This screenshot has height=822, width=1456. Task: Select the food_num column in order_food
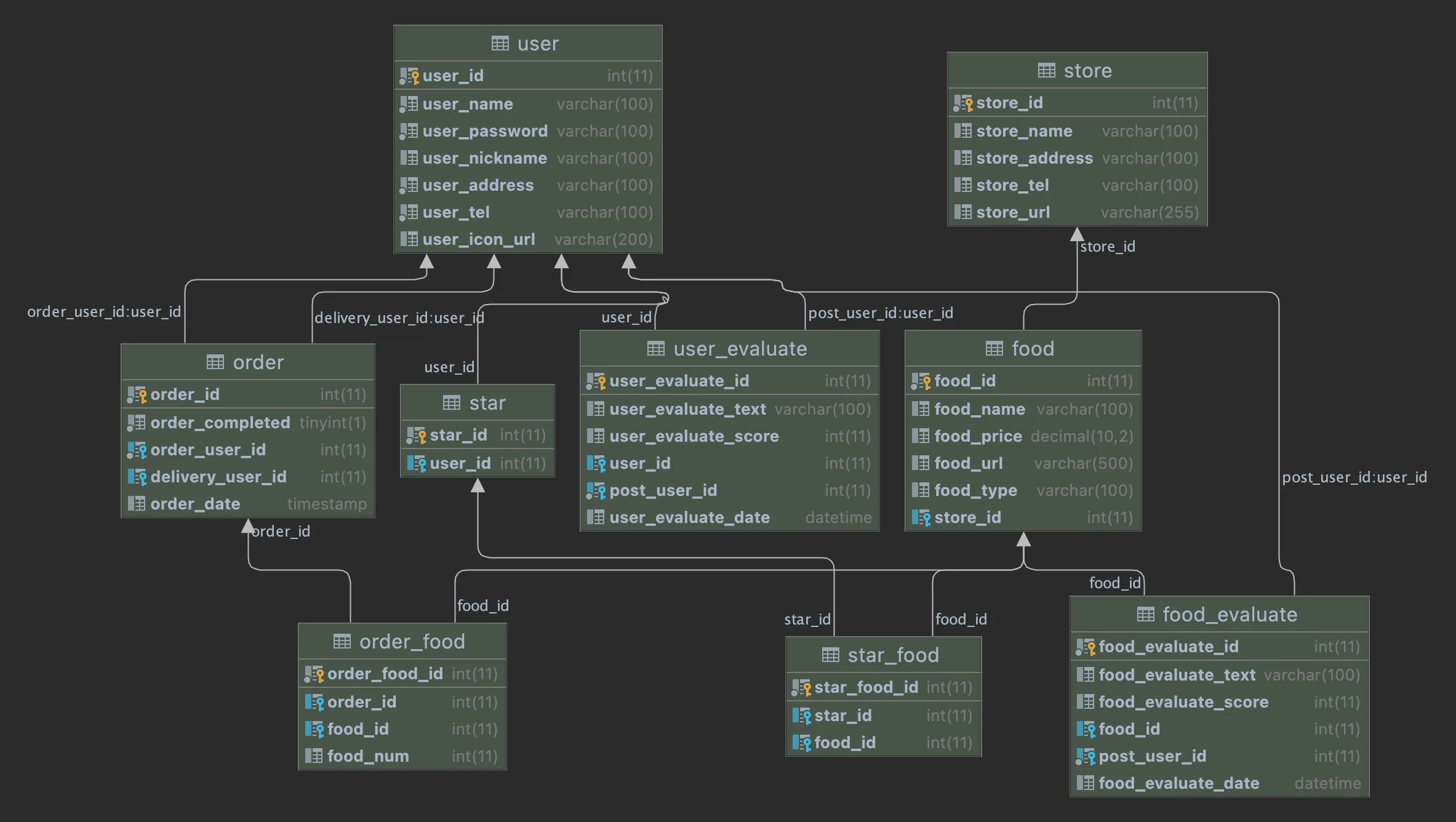pos(402,756)
